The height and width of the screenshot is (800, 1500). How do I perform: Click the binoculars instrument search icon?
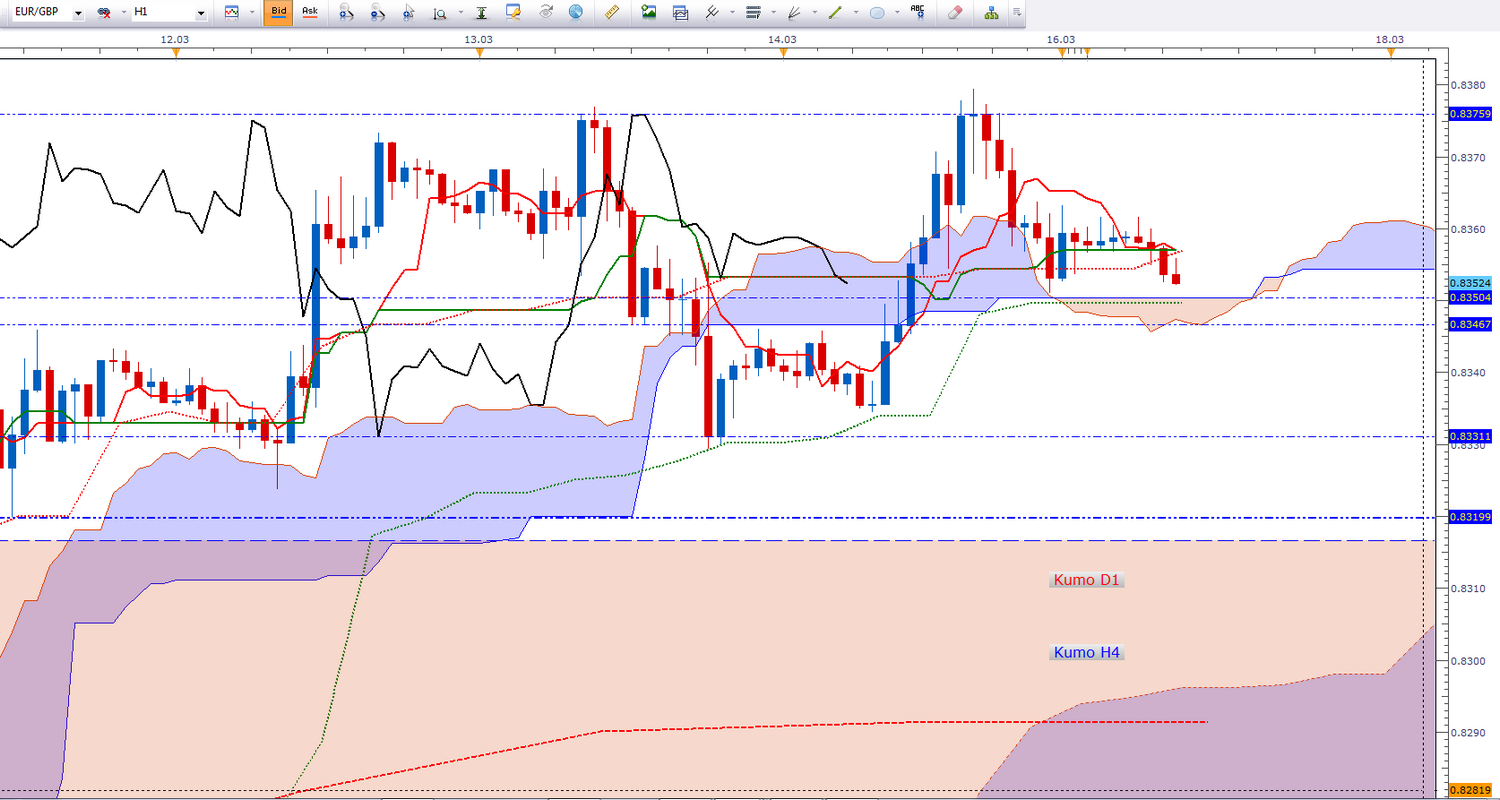[103, 13]
